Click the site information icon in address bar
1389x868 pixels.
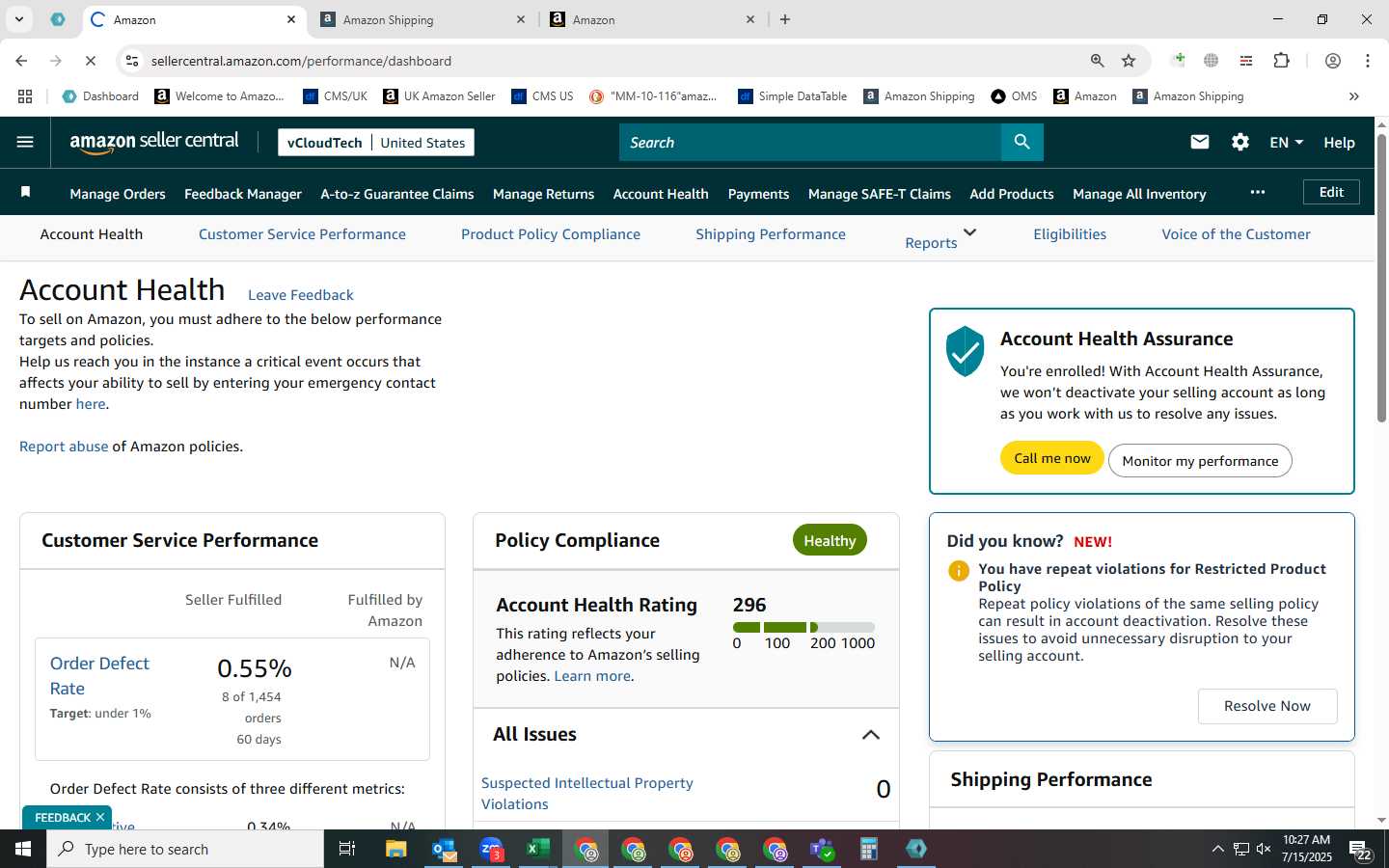coord(132,61)
